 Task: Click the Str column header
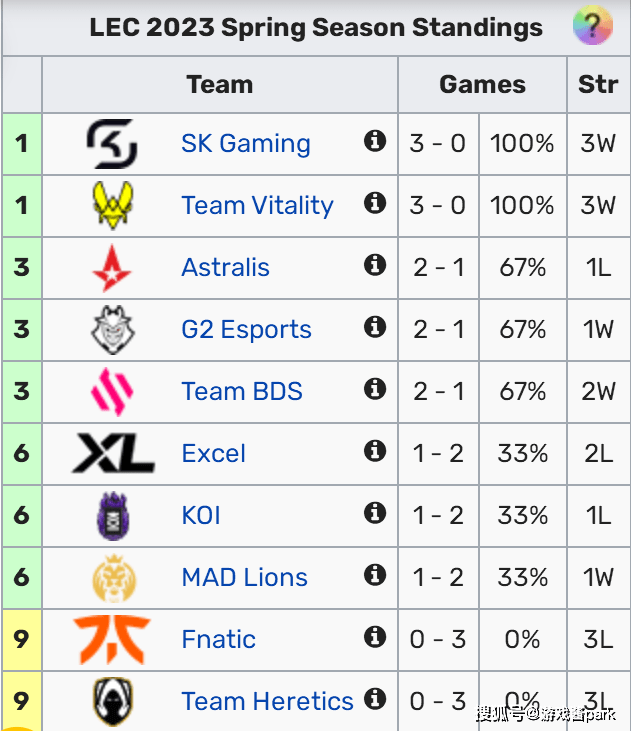598,85
